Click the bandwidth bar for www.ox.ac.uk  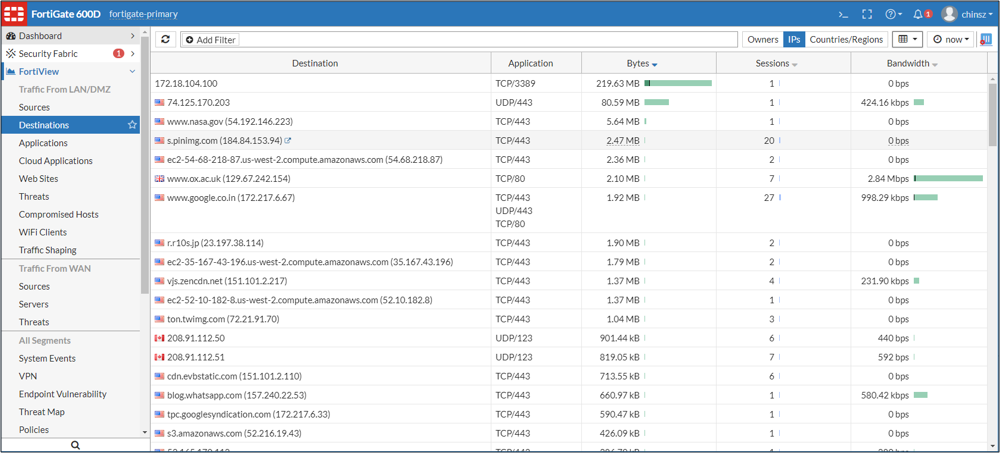[948, 178]
